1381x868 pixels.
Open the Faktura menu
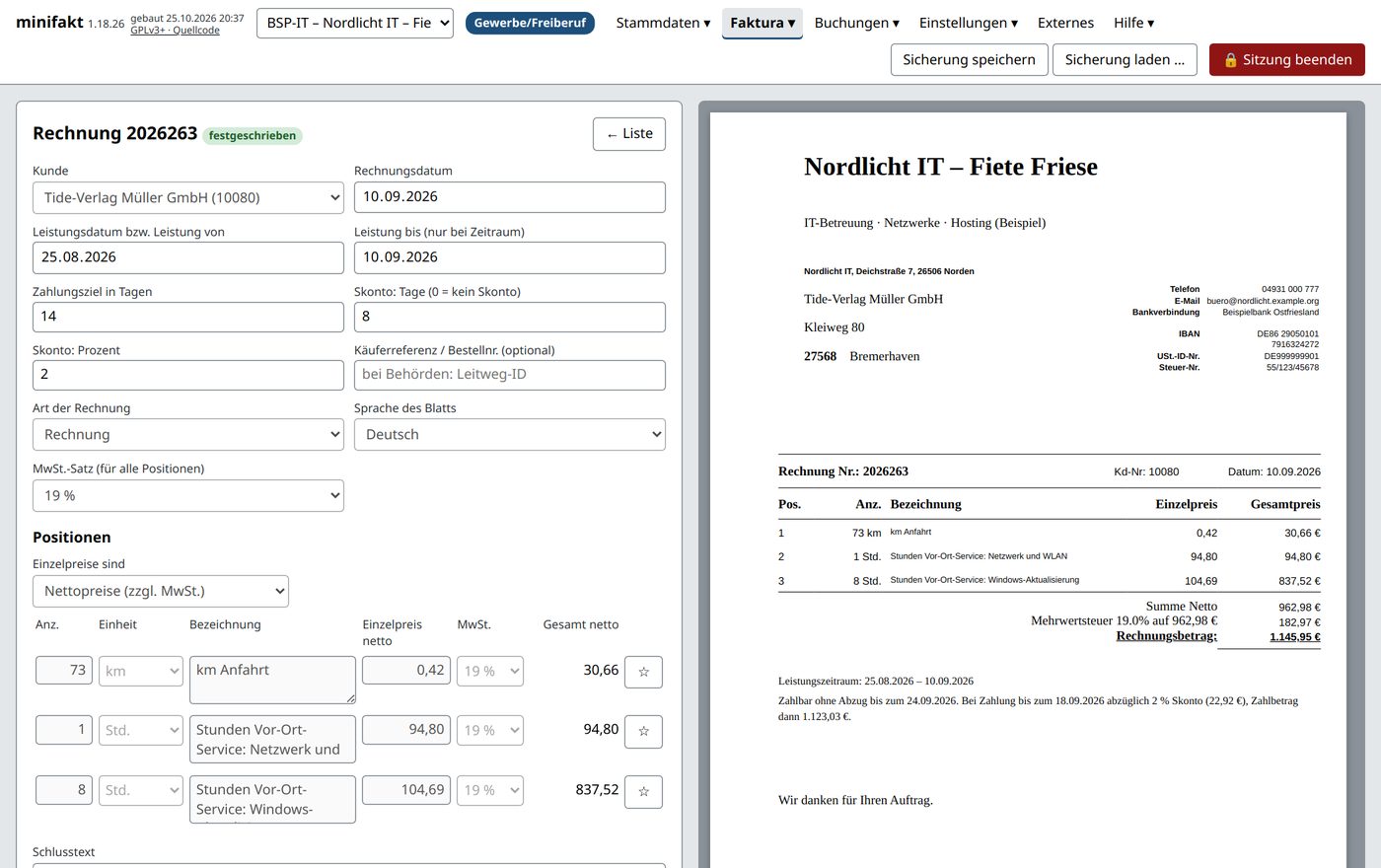point(763,23)
